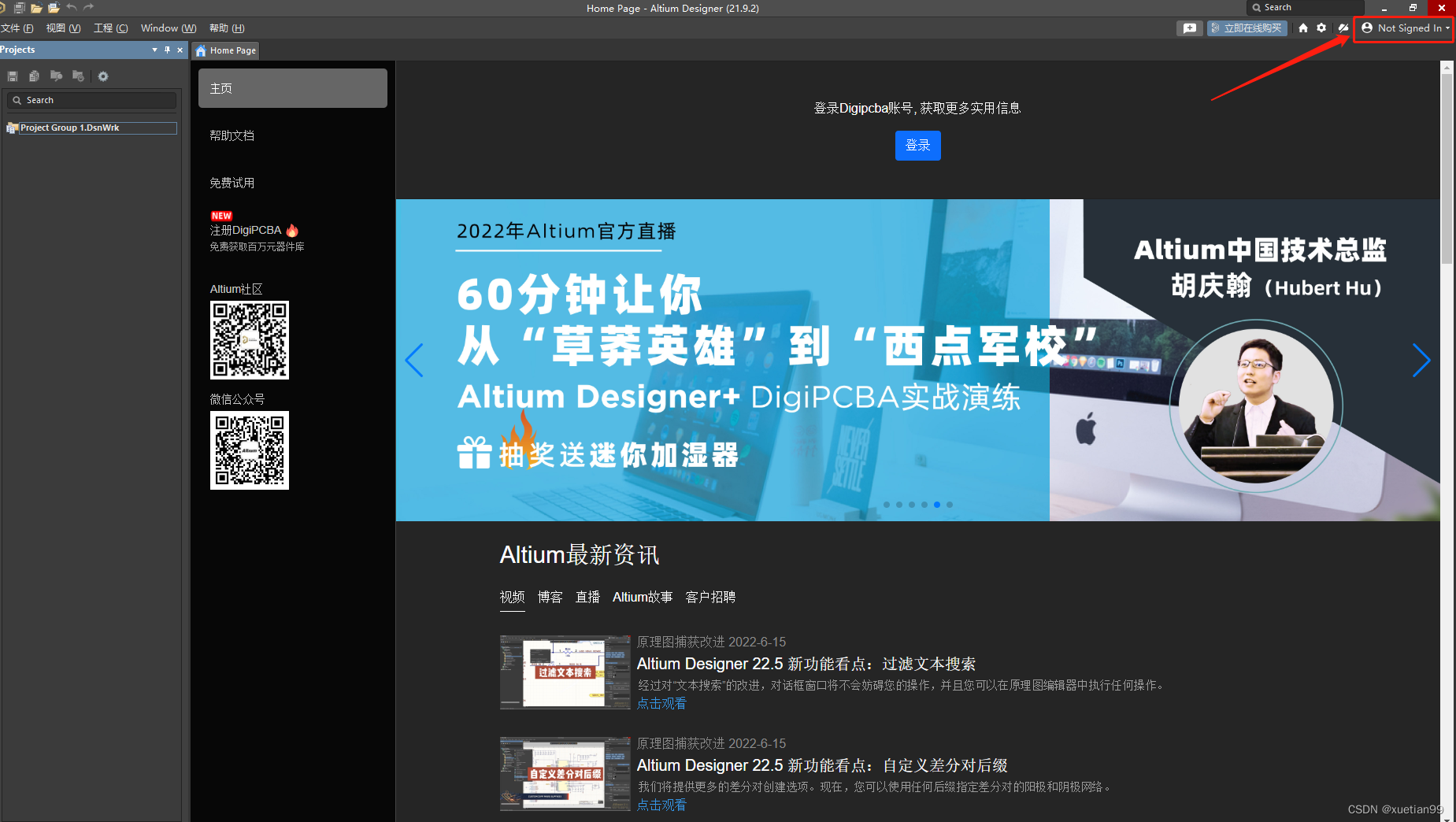The height and width of the screenshot is (822, 1456).
Task: Open the 工程 (C) menu
Action: pos(110,28)
